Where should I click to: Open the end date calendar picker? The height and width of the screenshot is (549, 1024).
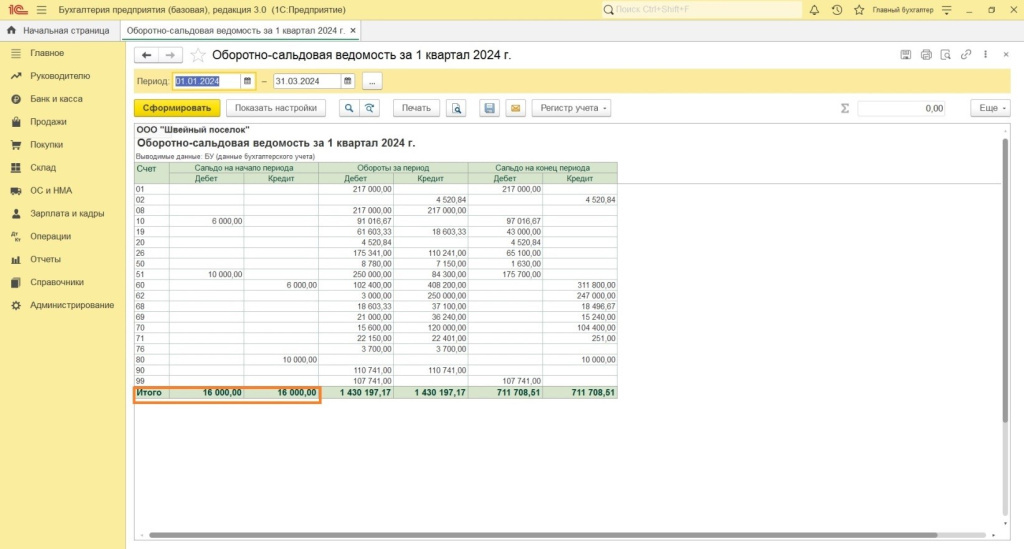tap(348, 81)
